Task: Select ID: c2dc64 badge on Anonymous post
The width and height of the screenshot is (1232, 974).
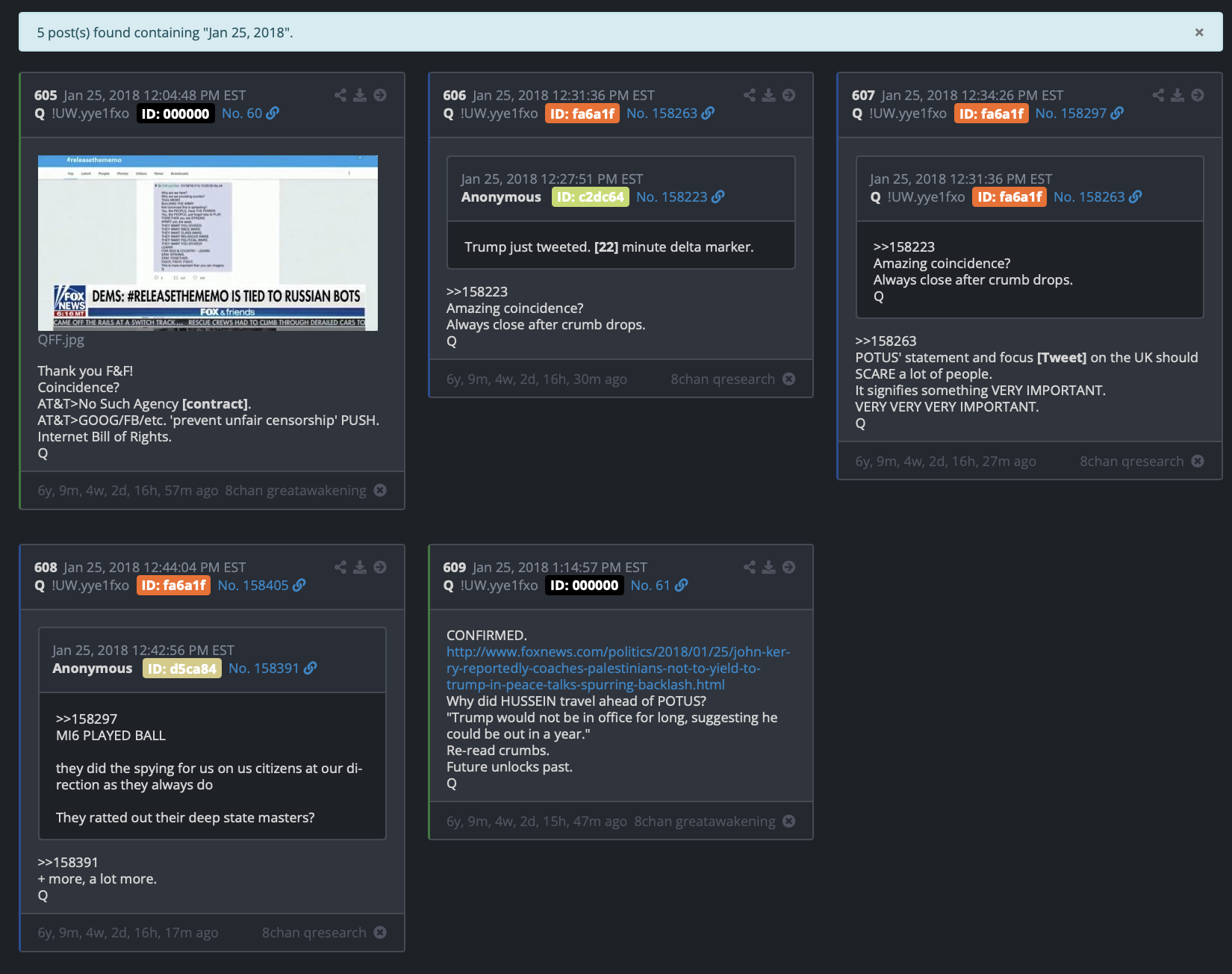Action: click(591, 197)
